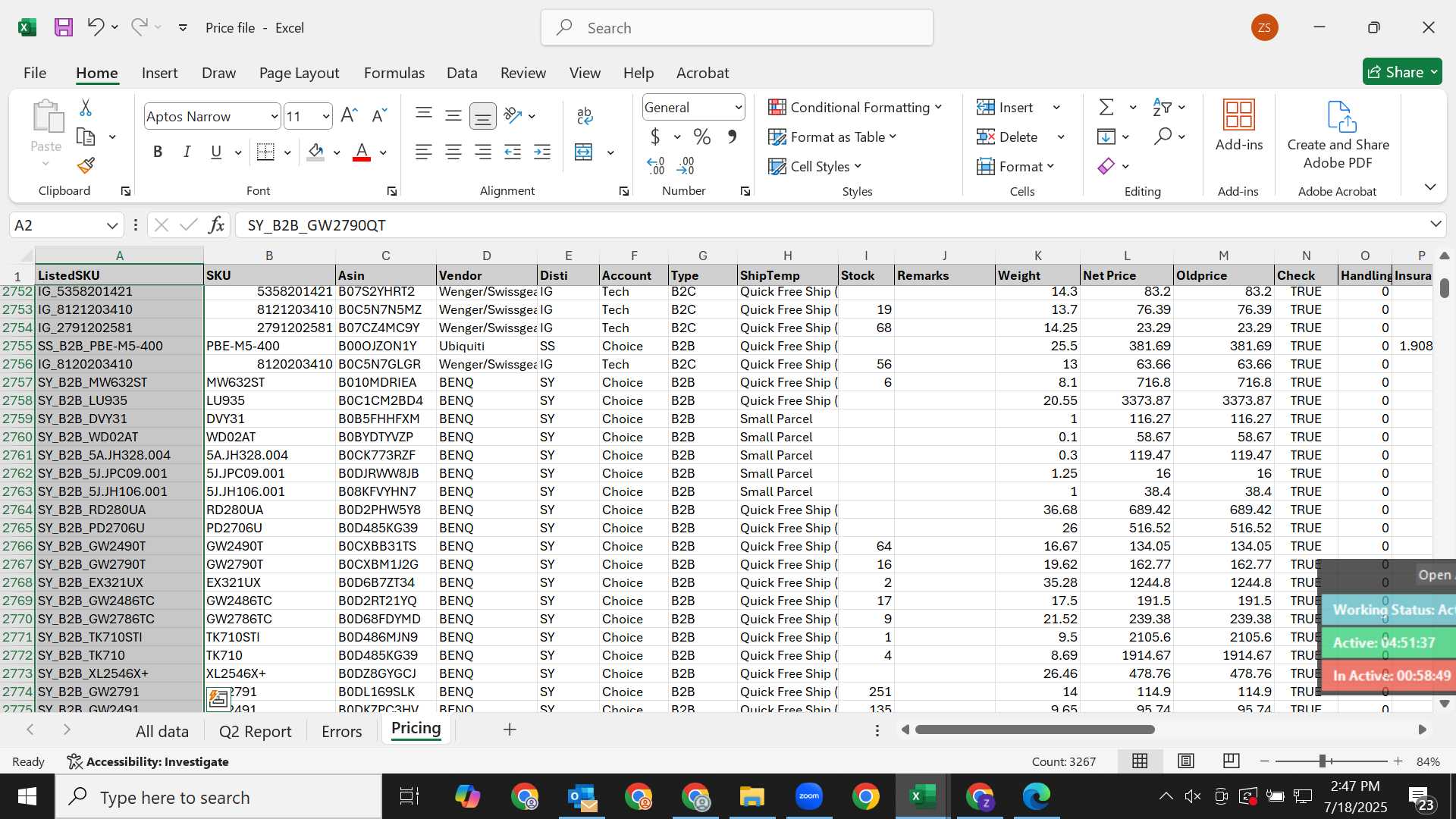1456x819 pixels.
Task: Click Format cells button
Action: [x=1016, y=166]
